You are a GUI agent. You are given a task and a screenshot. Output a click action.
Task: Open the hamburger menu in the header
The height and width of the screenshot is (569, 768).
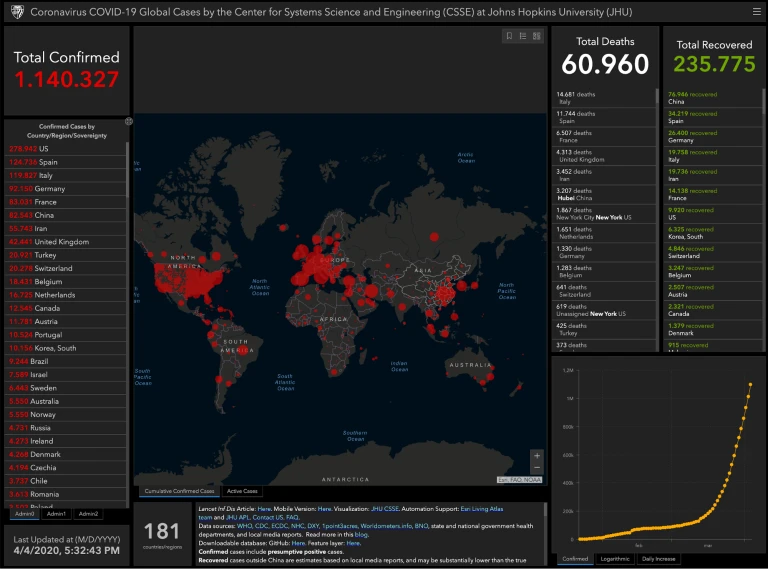pyautogui.click(x=756, y=11)
